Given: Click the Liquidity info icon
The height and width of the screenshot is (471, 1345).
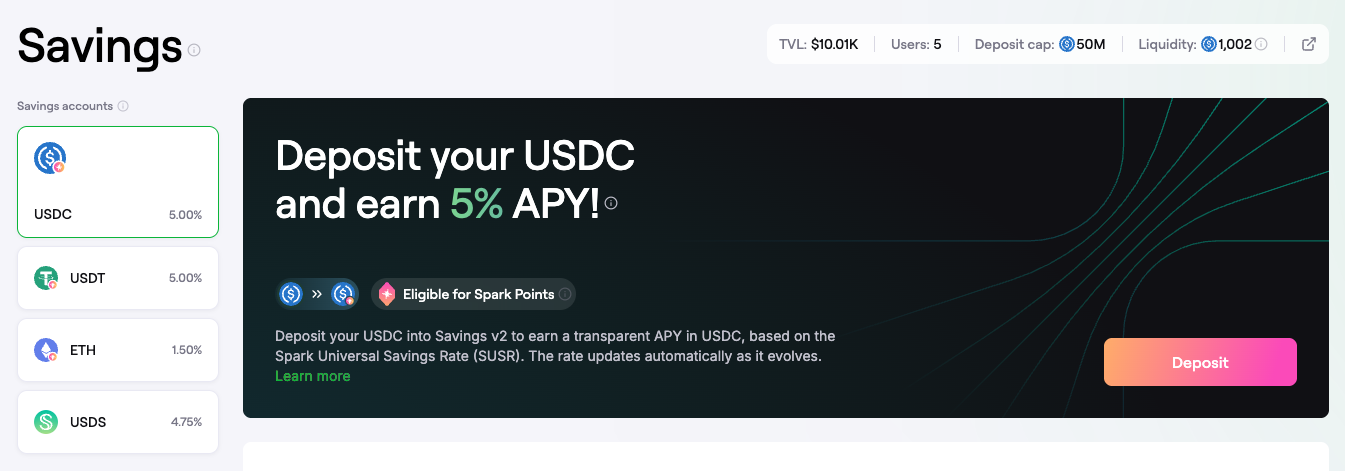Looking at the screenshot, I should click(x=1261, y=44).
